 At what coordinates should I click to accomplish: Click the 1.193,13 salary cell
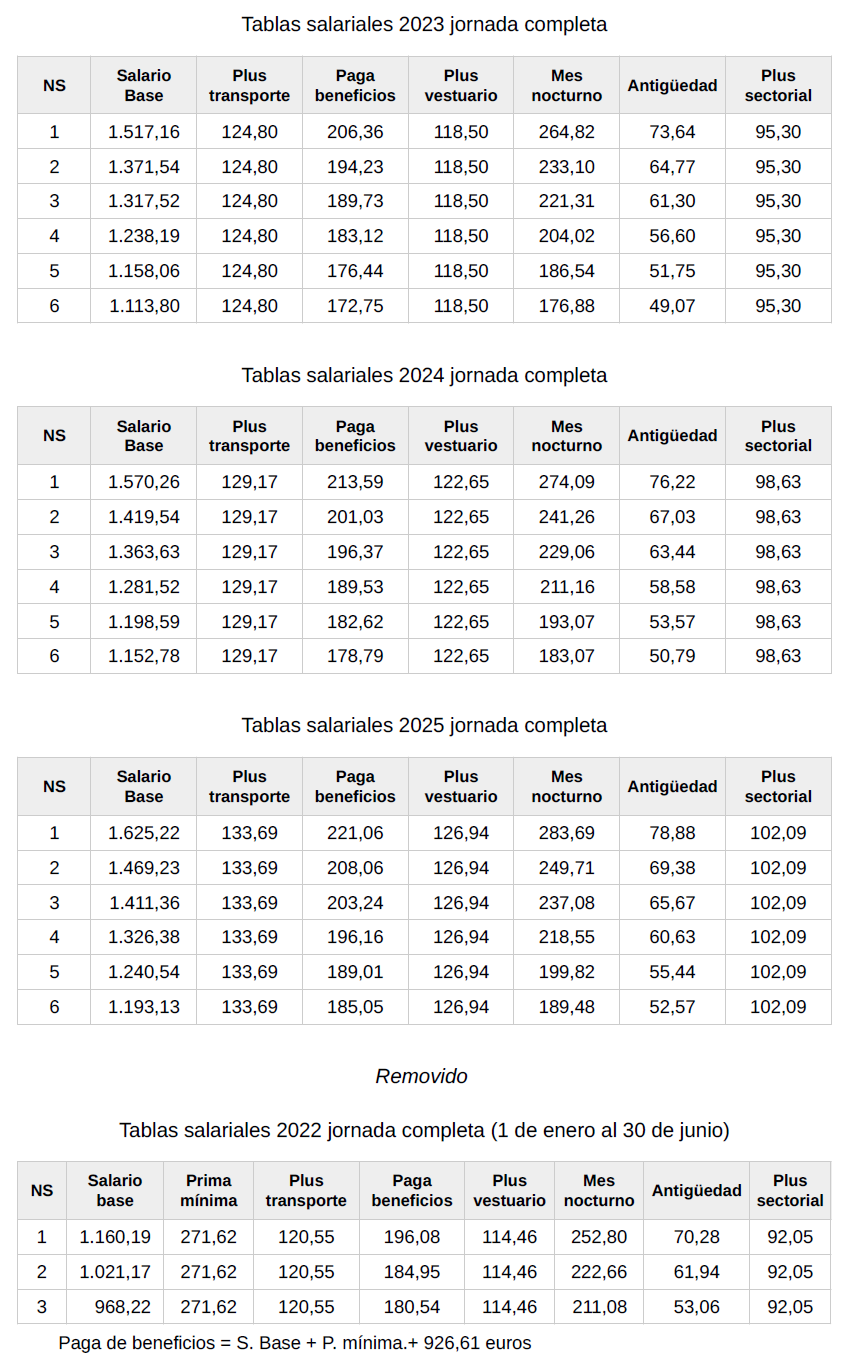144,1007
